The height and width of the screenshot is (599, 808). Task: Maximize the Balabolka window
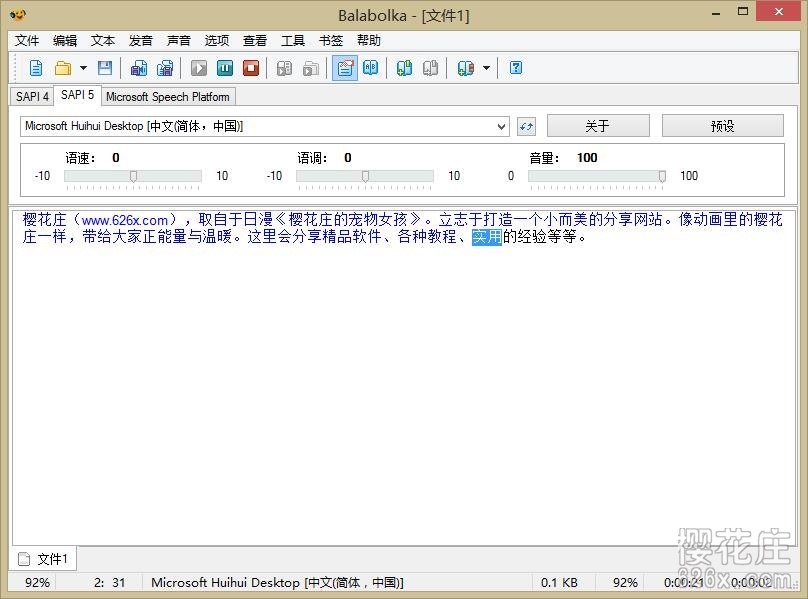coord(743,11)
